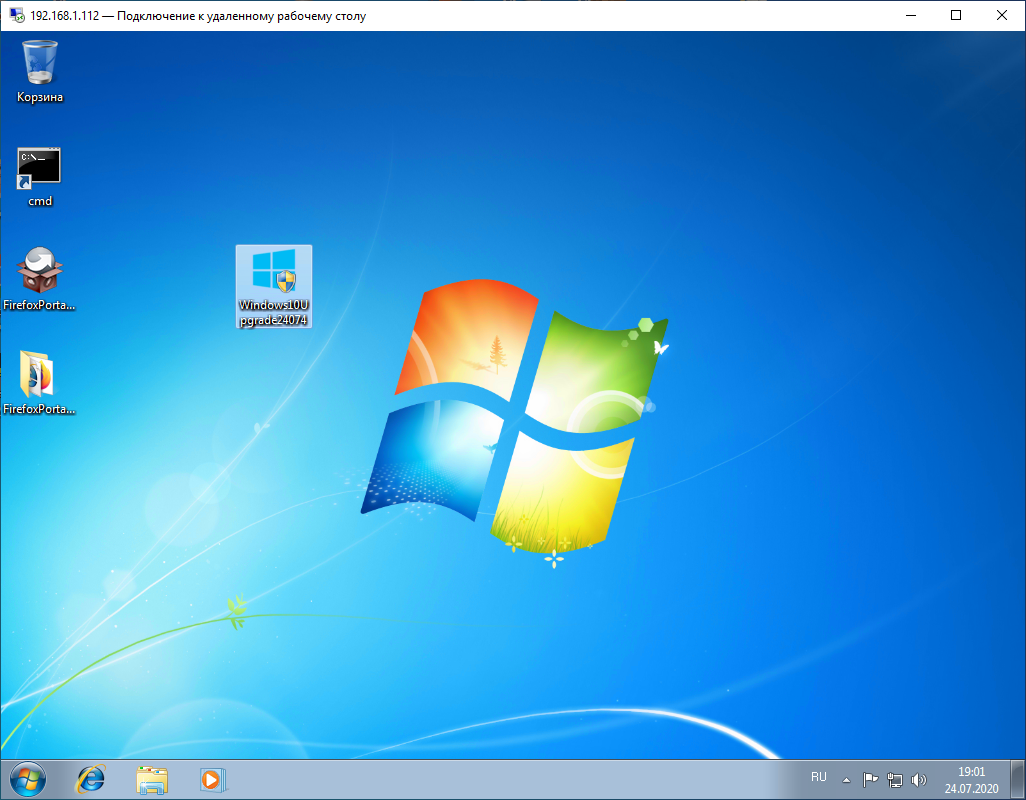The image size is (1026, 800).
Task: Select the cmd shortcut on desktop
Action: pos(39,177)
